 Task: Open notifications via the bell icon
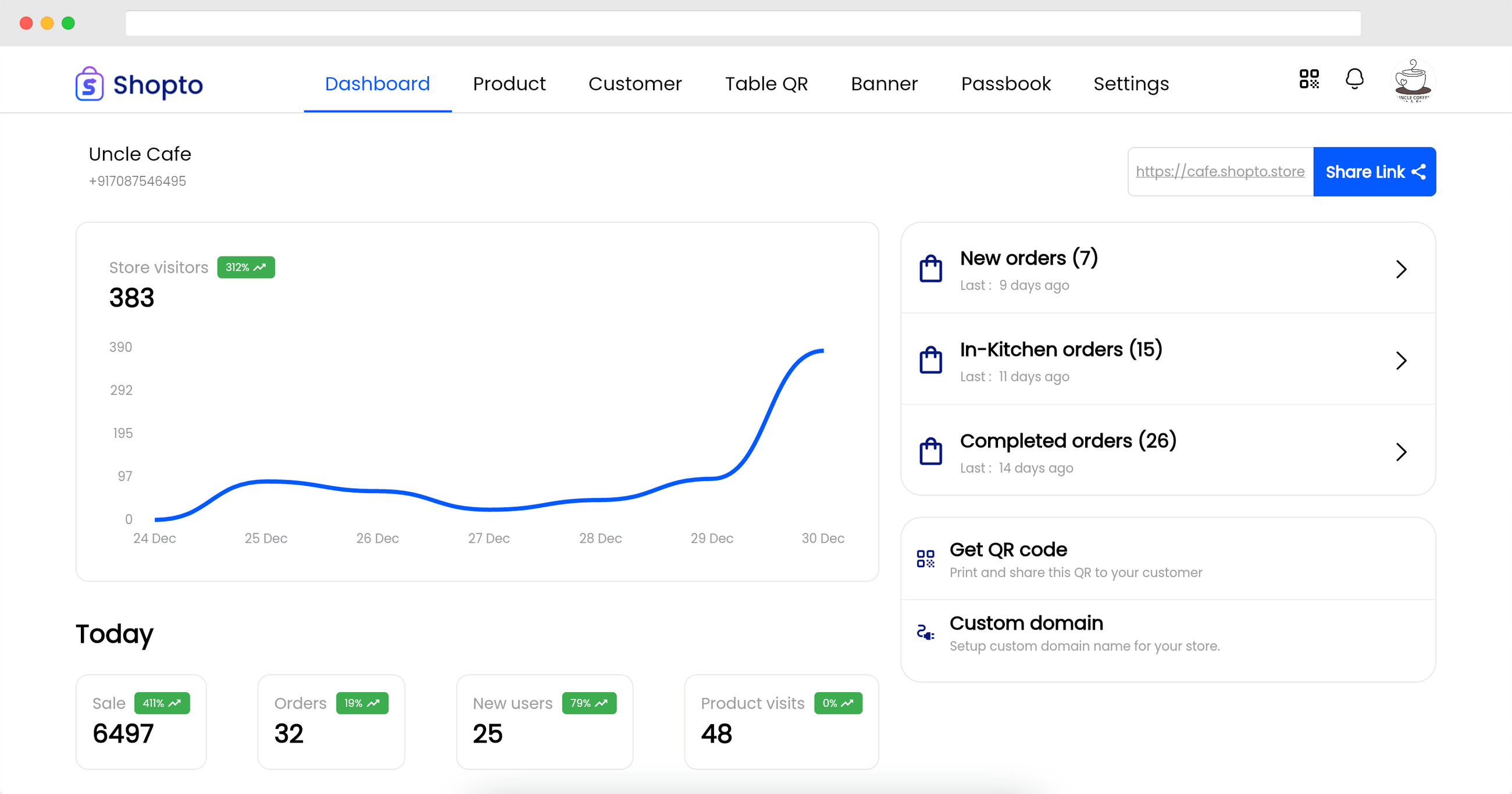click(x=1354, y=79)
